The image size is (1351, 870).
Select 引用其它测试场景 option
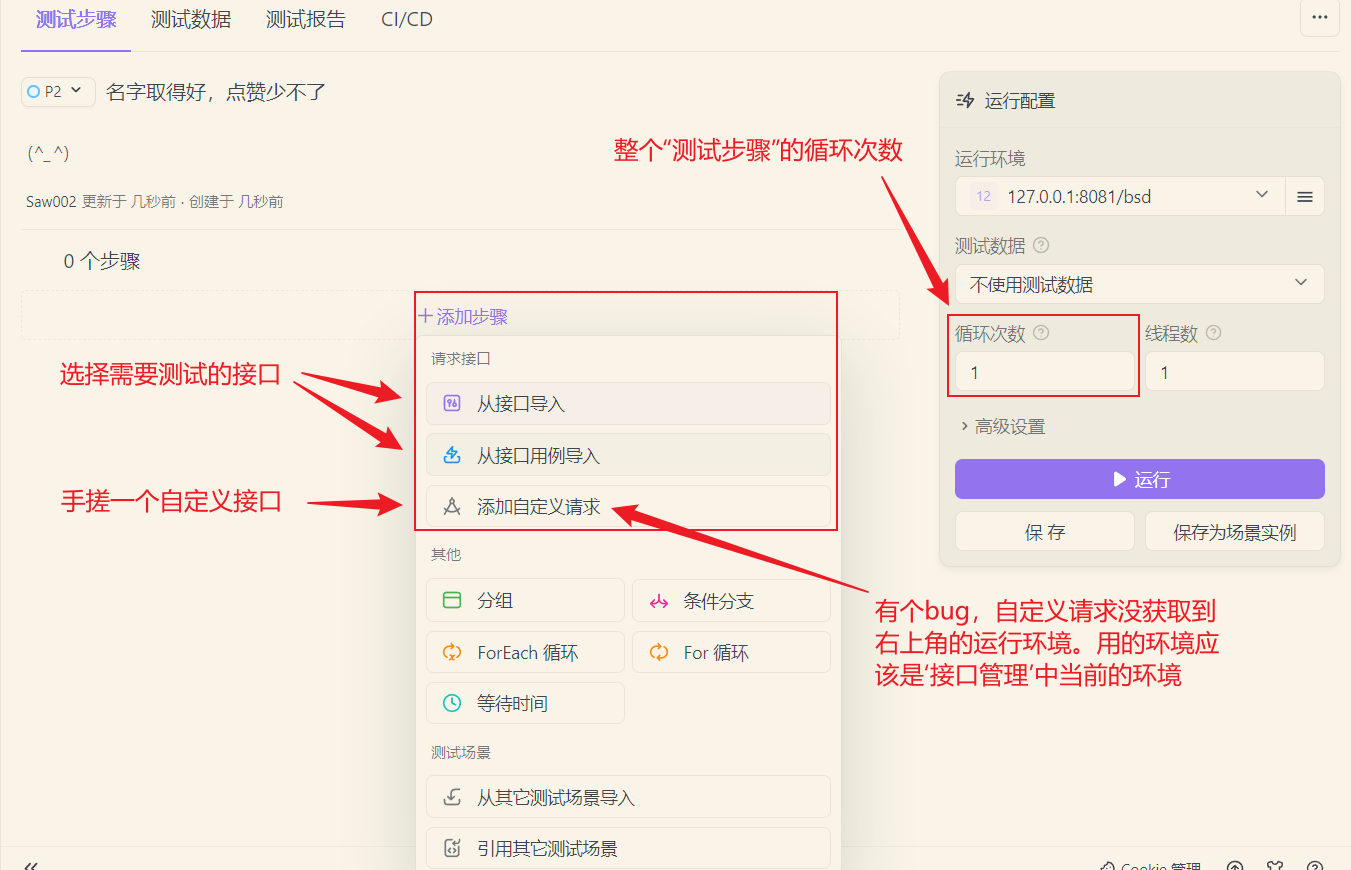point(628,849)
